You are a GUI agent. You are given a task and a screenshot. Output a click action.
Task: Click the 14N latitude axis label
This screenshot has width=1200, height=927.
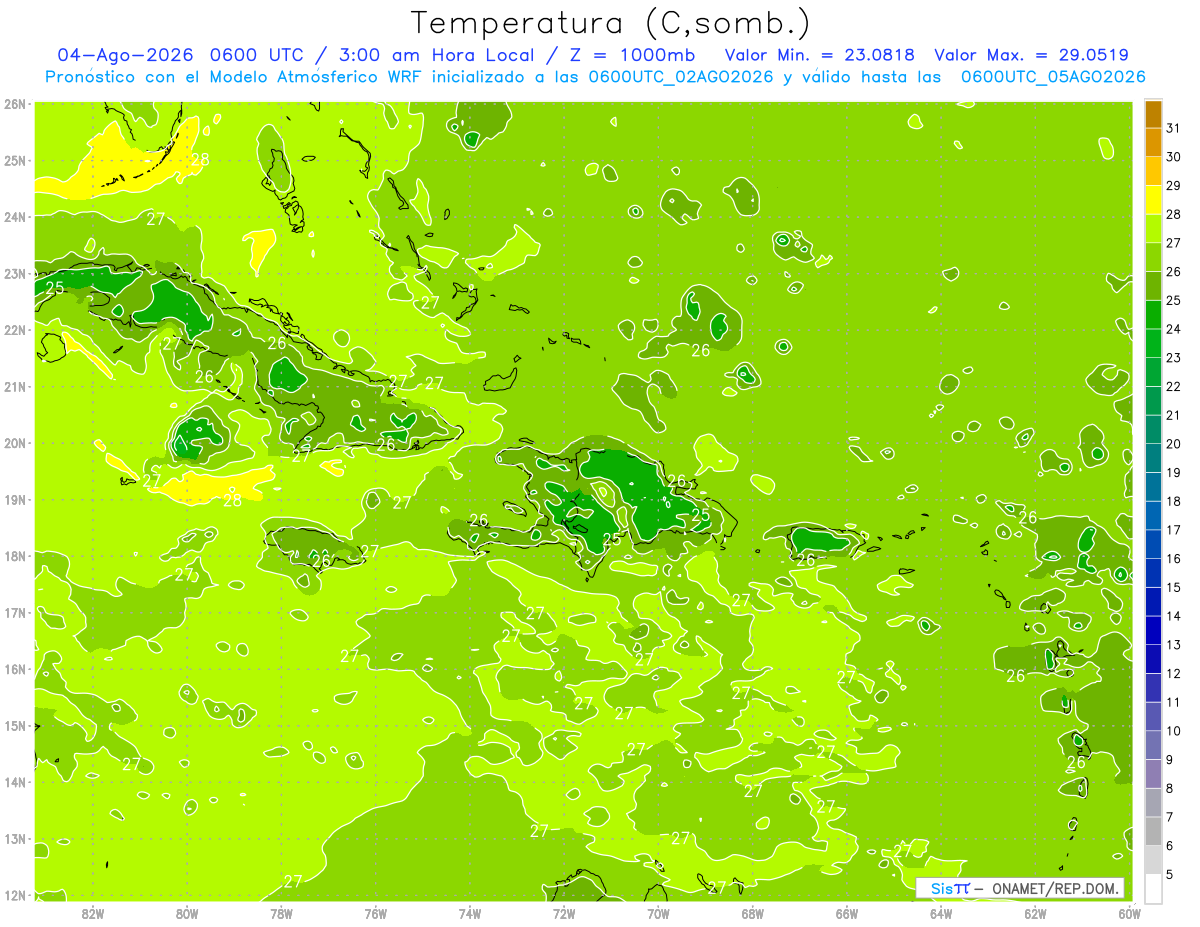[x=15, y=782]
